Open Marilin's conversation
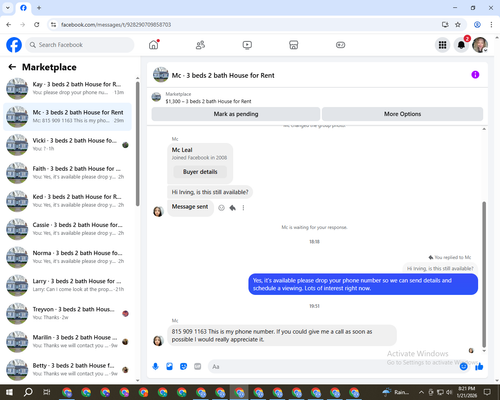Image resolution: width=500 pixels, height=400 pixels. [x=67, y=341]
